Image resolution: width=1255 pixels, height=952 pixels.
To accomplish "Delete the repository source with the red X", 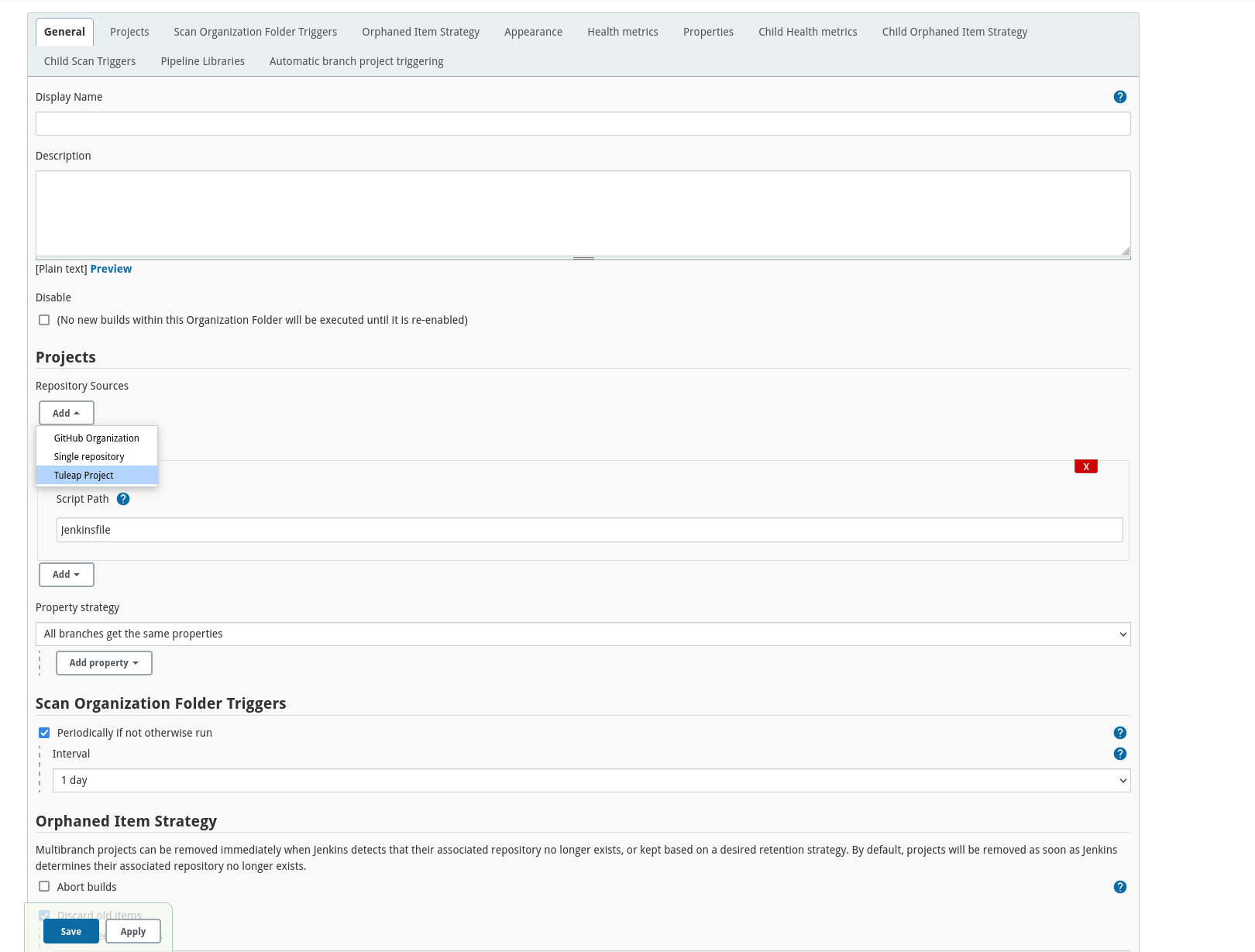I will pyautogui.click(x=1085, y=466).
